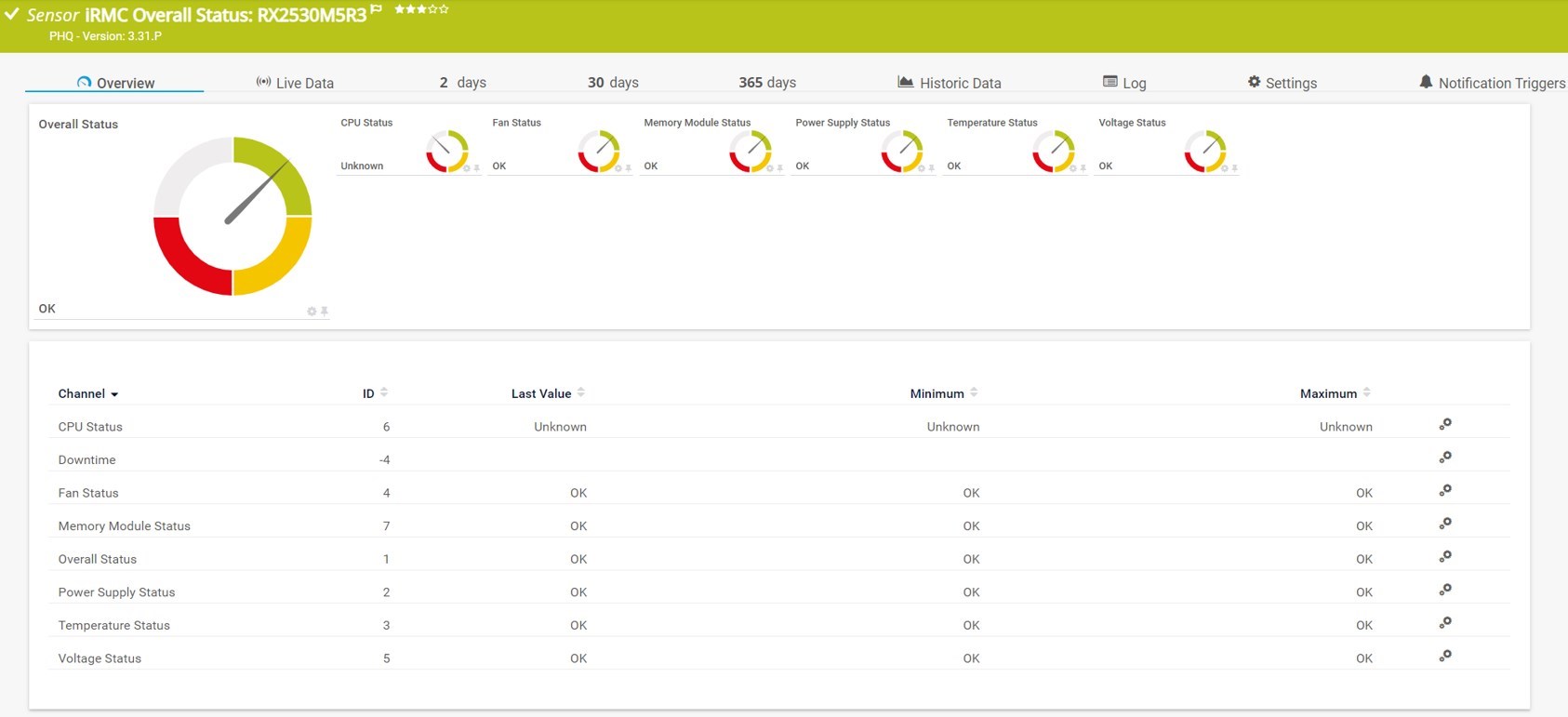The width and height of the screenshot is (1568, 717).
Task: Open channel settings gear for Downtime row
Action: [x=1445, y=458]
